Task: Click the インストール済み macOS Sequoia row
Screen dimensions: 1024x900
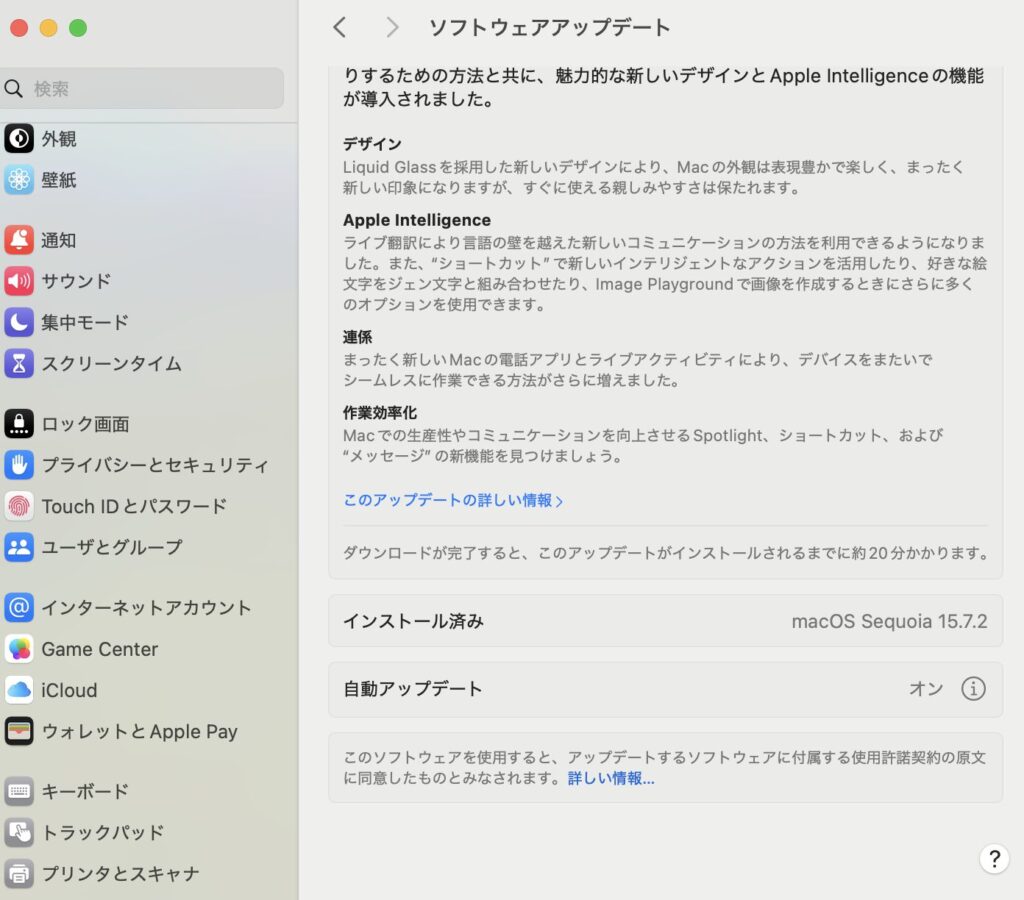Action: [x=665, y=621]
